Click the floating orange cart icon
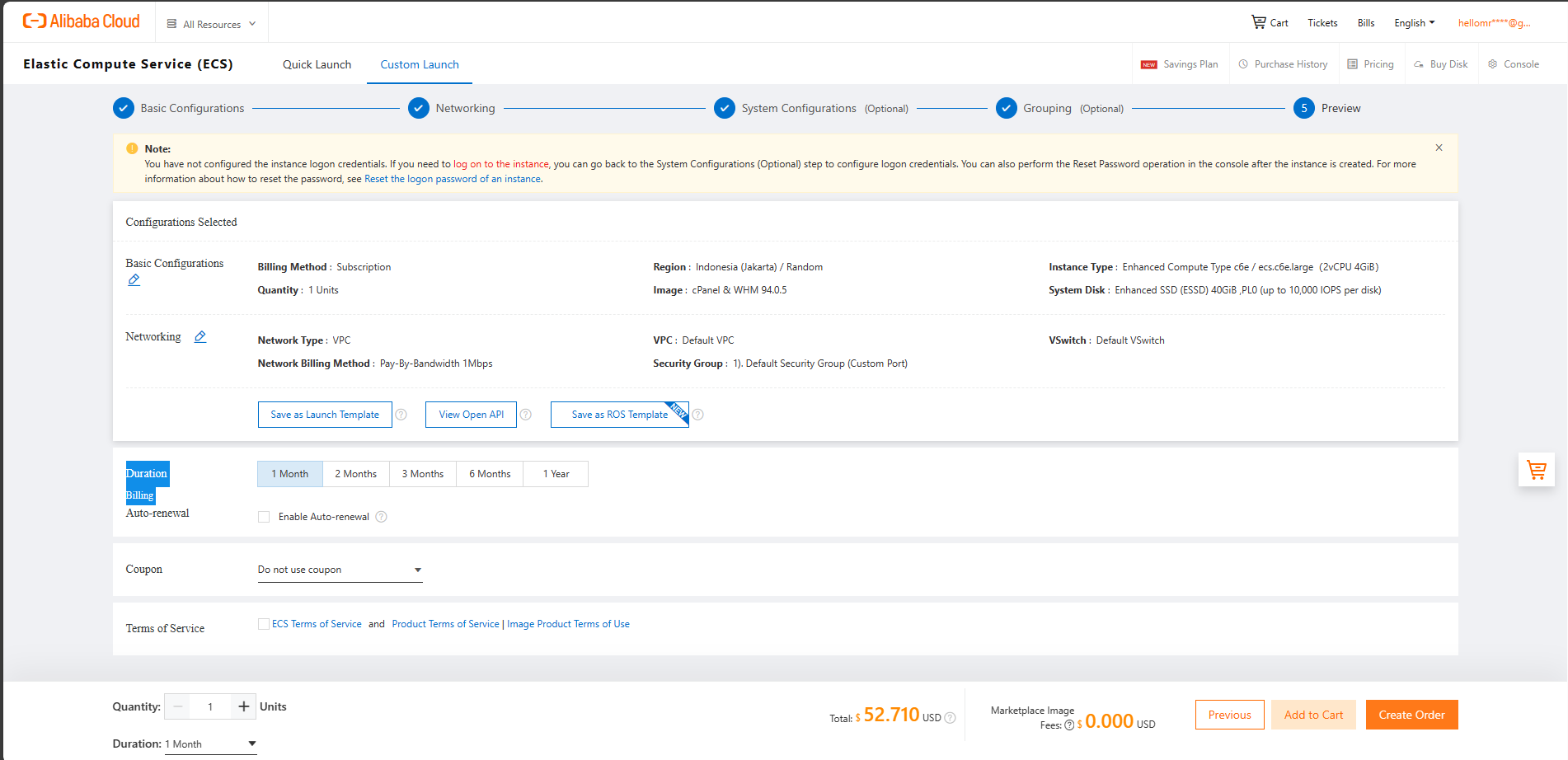Image resolution: width=1568 pixels, height=760 pixels. coord(1536,470)
